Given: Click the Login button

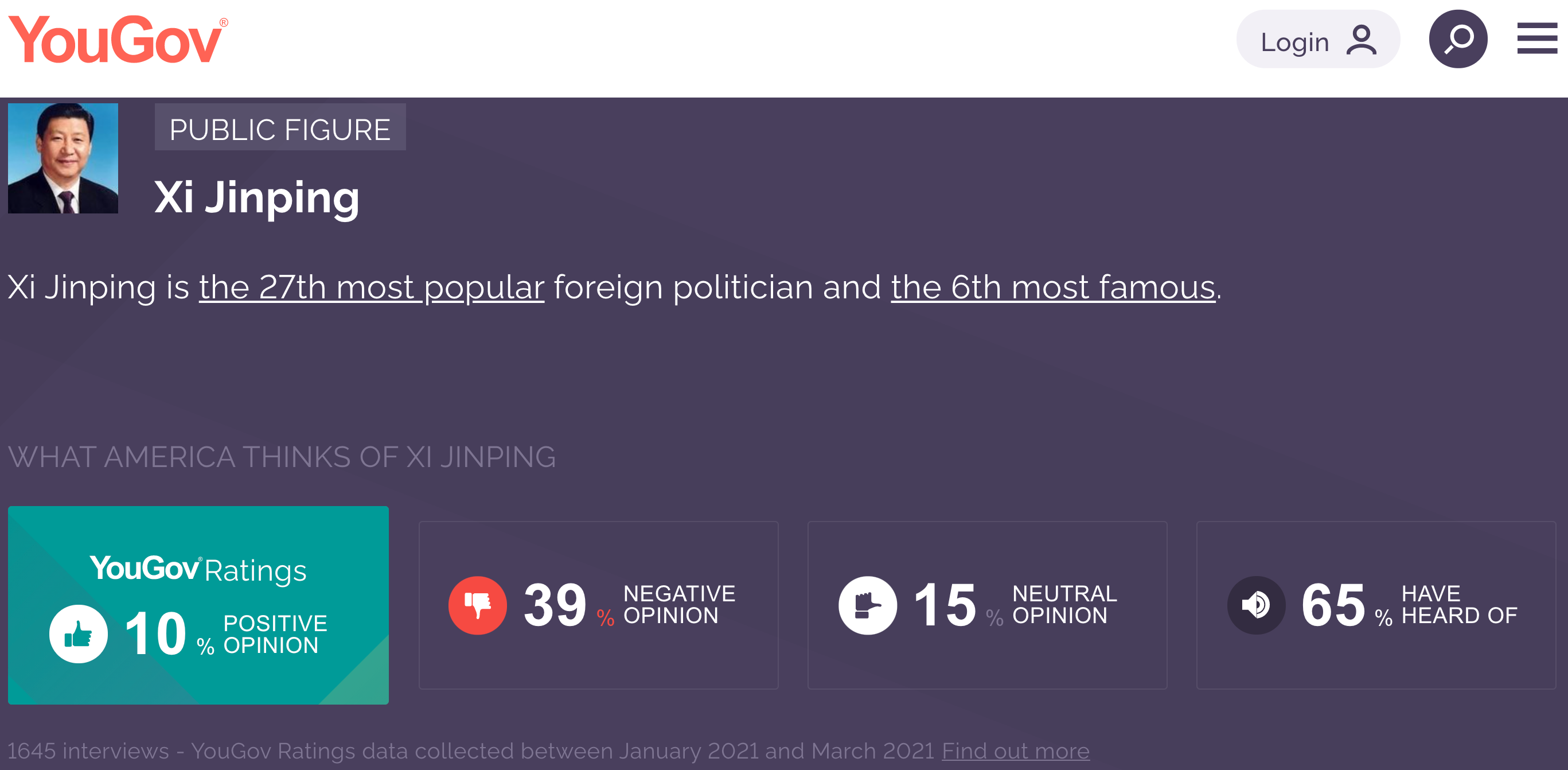Looking at the screenshot, I should point(1317,40).
